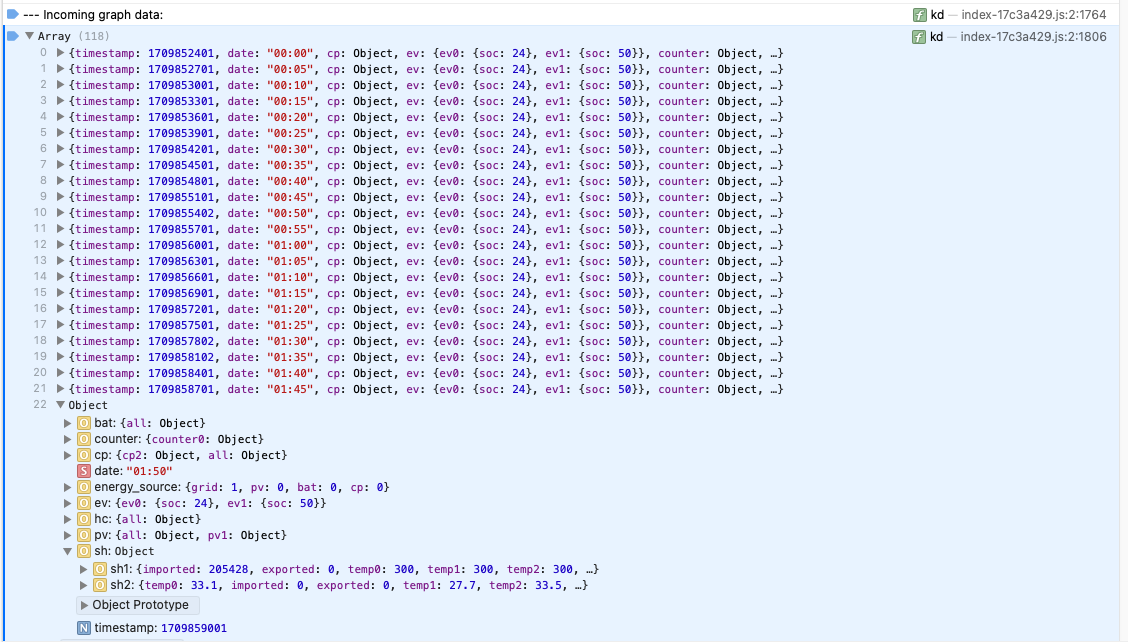Click the blue console icon beside Array (118)
Image resolution: width=1128 pixels, height=642 pixels.
13,35
